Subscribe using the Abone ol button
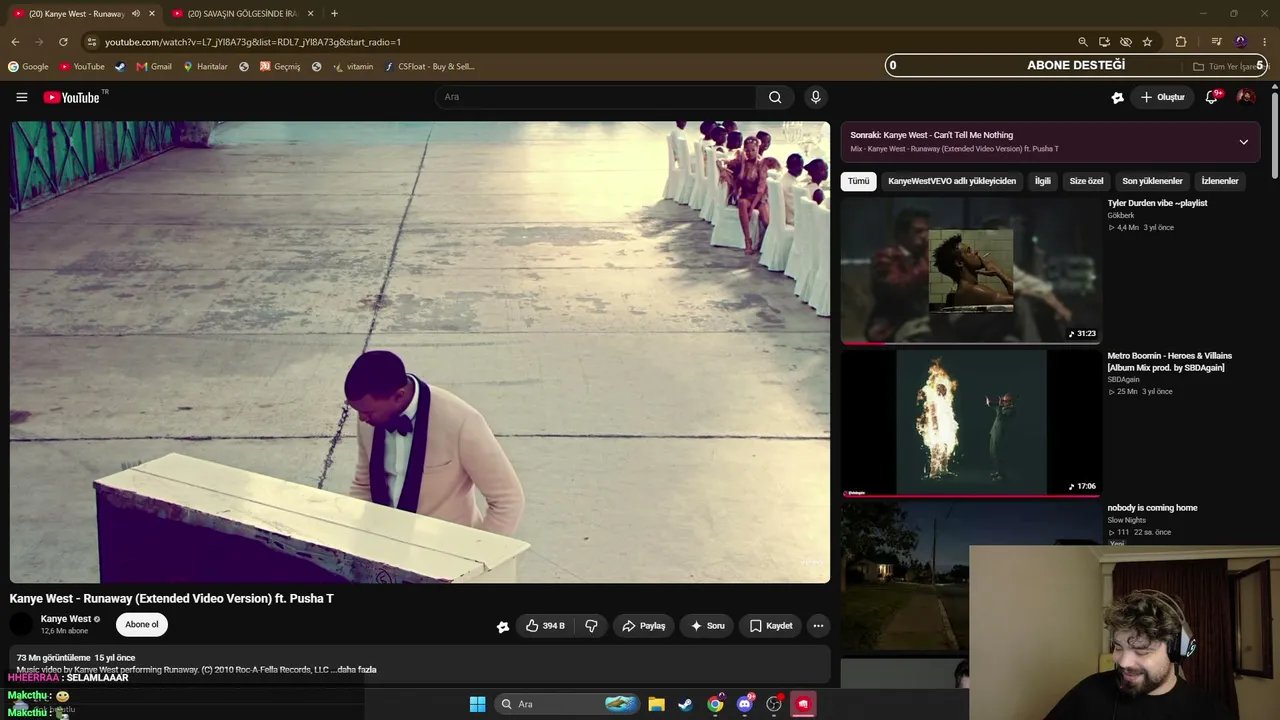 pos(141,625)
